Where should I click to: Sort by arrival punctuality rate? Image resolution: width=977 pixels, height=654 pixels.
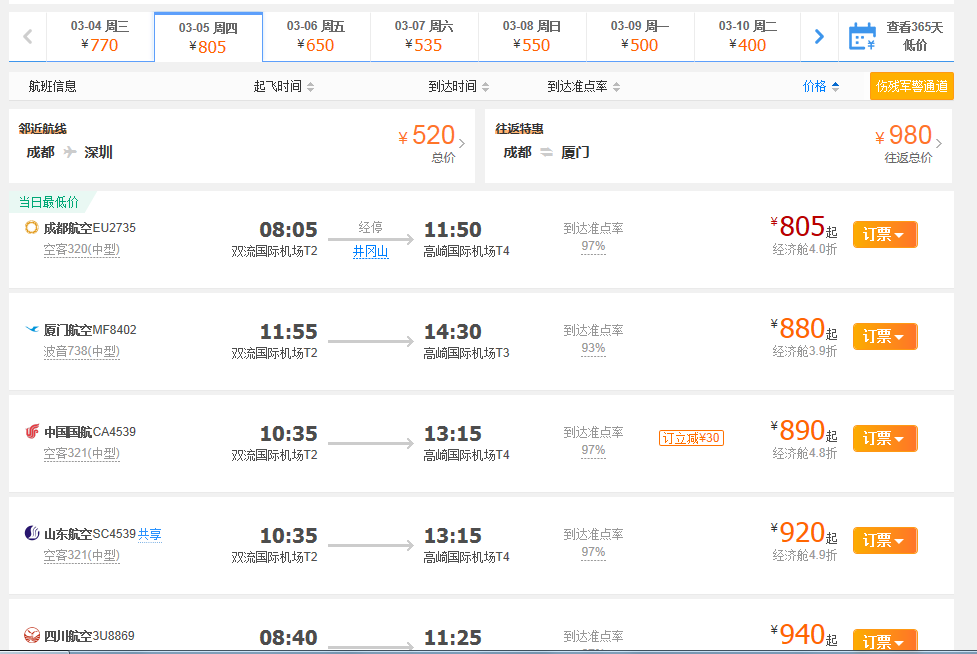click(x=584, y=87)
